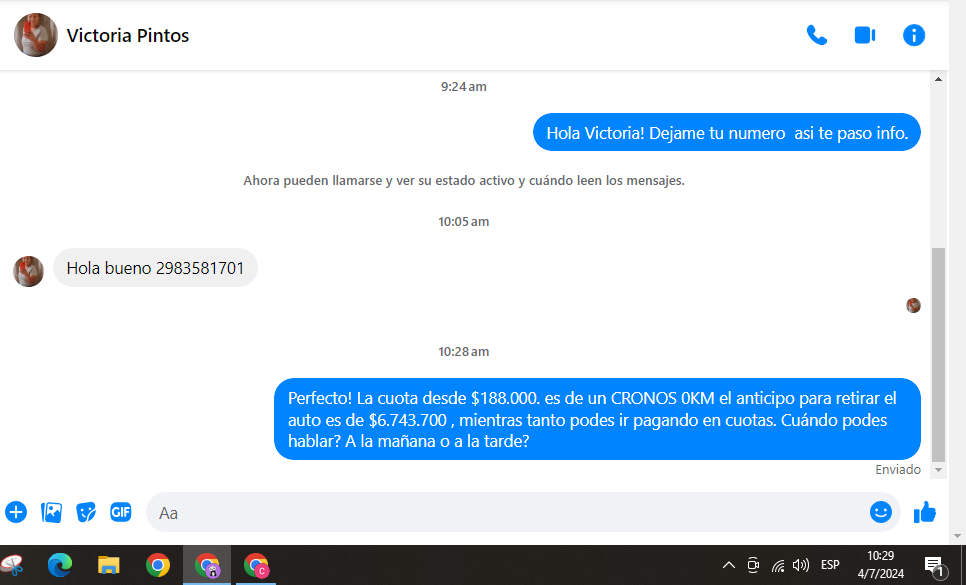
Task: Click the 'Enviado' status label
Action: click(x=898, y=470)
